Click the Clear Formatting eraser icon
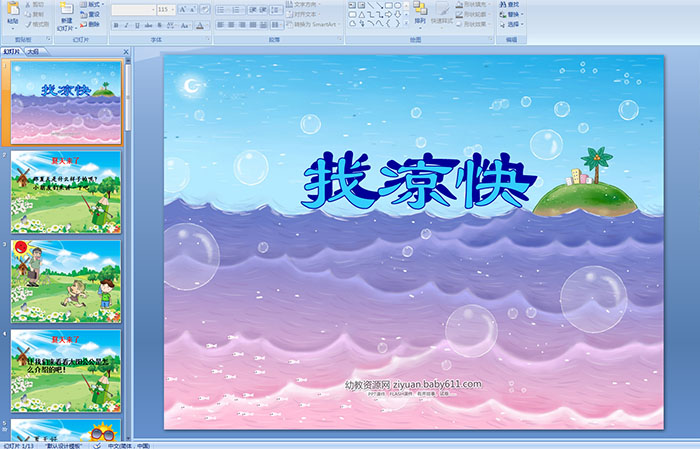 coord(204,9)
